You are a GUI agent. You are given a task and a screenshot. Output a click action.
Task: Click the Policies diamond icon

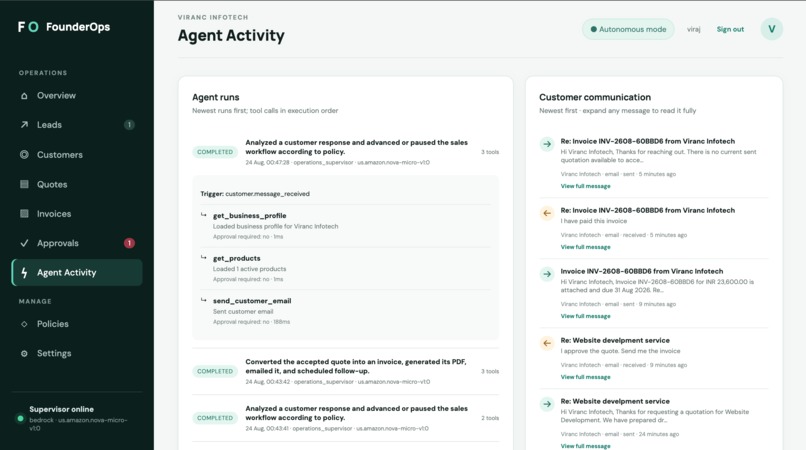click(24, 324)
